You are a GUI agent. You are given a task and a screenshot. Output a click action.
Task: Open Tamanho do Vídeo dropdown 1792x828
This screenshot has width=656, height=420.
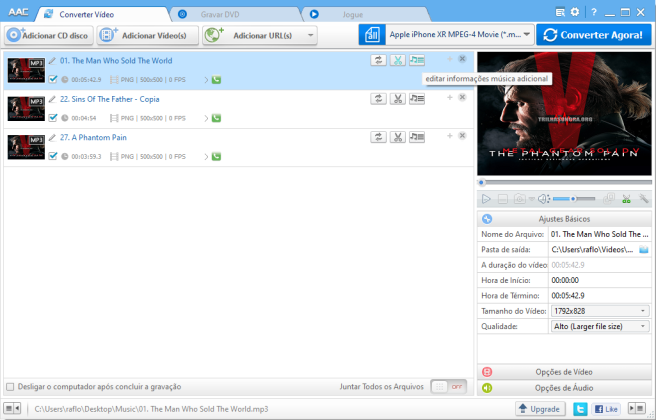coord(600,311)
